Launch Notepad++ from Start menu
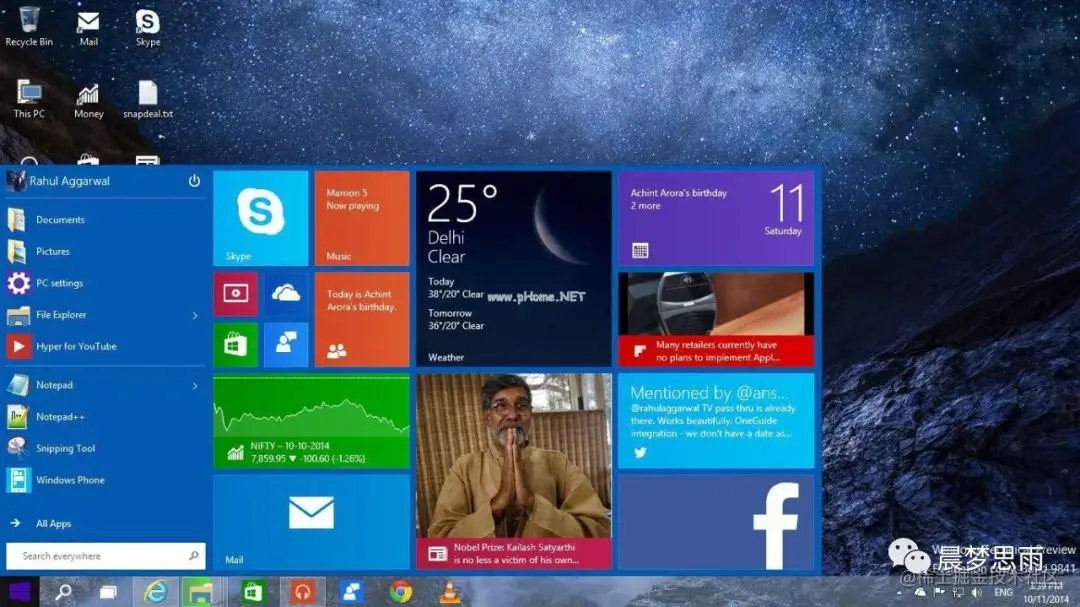Screen dimensions: 1080x607 [105, 417]
